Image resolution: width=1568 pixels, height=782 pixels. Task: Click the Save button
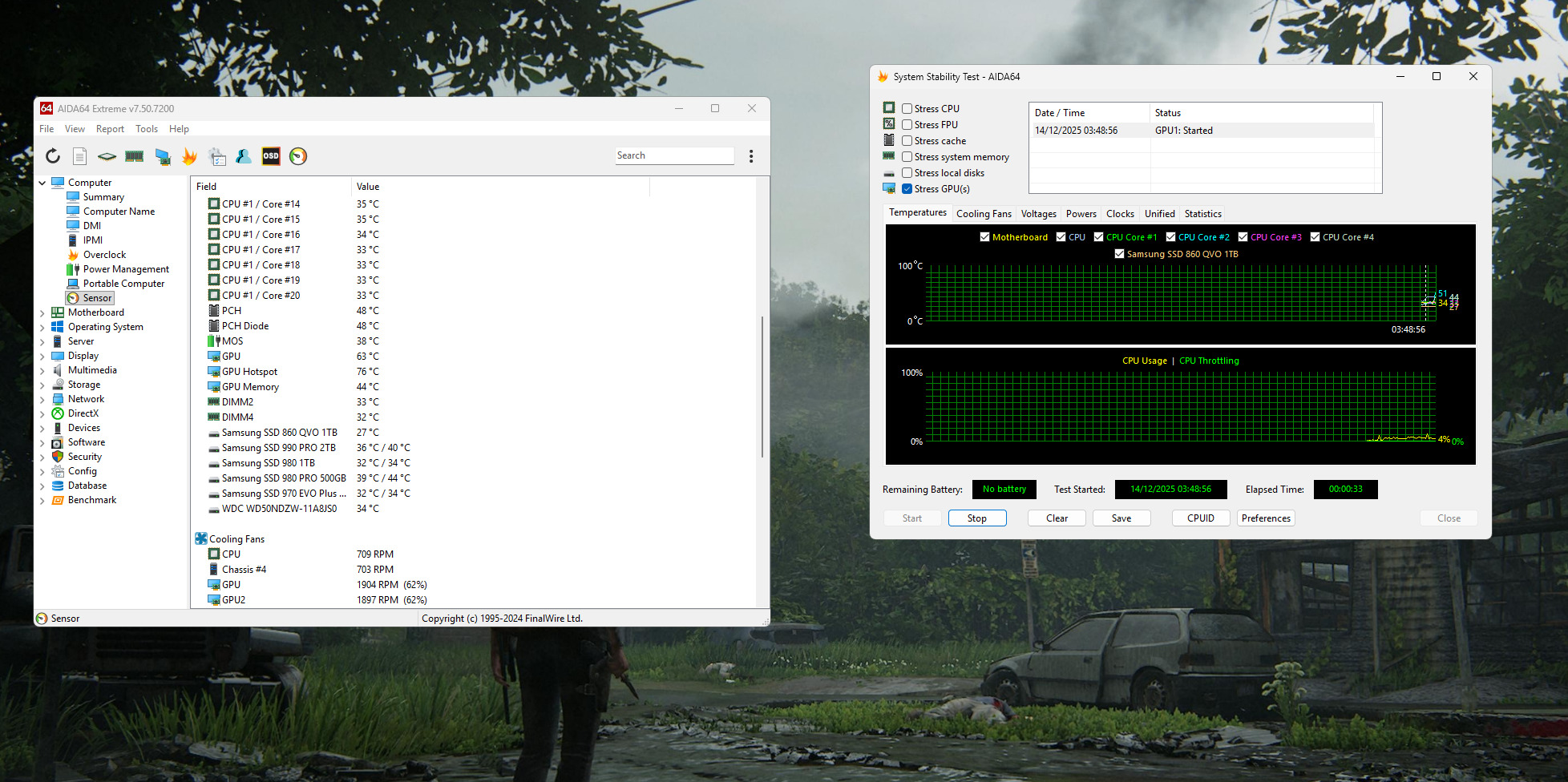tap(1121, 518)
